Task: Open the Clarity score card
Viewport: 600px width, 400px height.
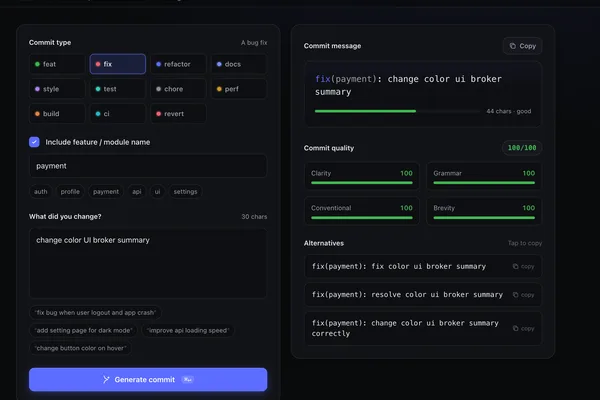Action: click(x=362, y=176)
